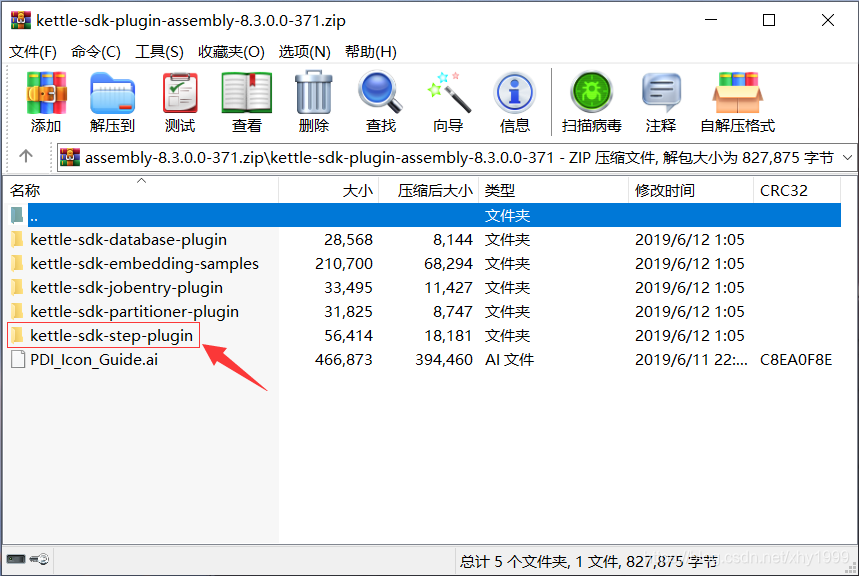
Task: Select the kettle-sdk-database-plugin folder name
Action: (x=128, y=239)
